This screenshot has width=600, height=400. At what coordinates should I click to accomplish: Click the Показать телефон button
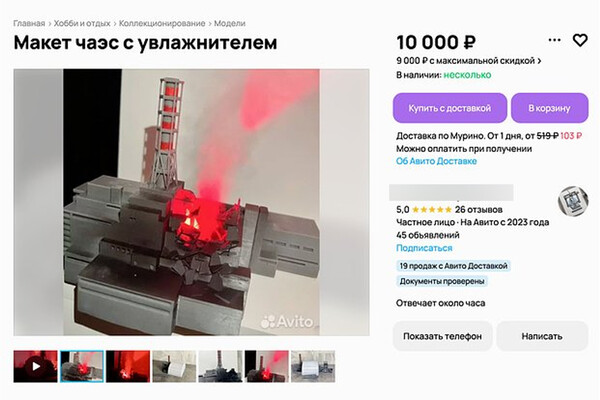coord(442,336)
